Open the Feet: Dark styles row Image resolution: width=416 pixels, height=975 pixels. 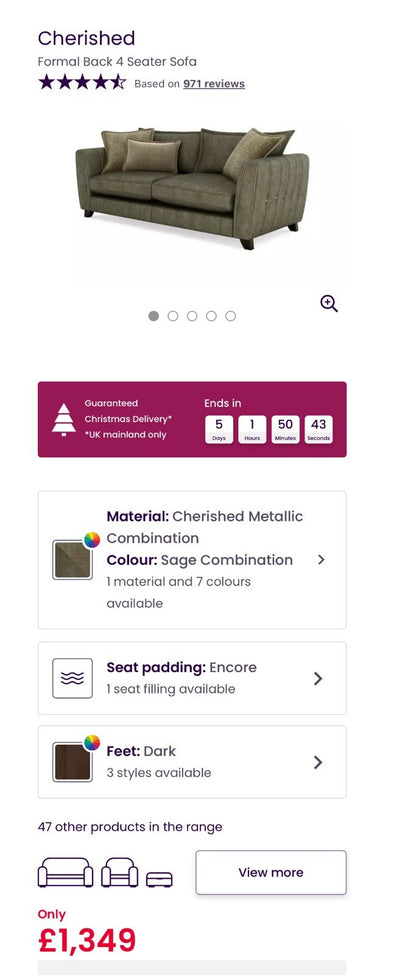(x=192, y=762)
